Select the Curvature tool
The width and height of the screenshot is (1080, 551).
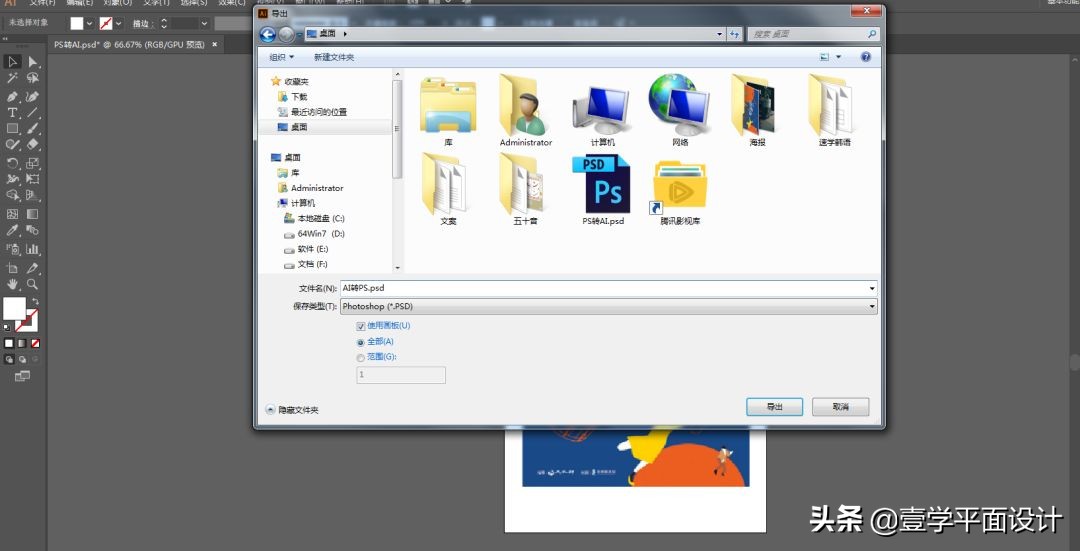32,96
